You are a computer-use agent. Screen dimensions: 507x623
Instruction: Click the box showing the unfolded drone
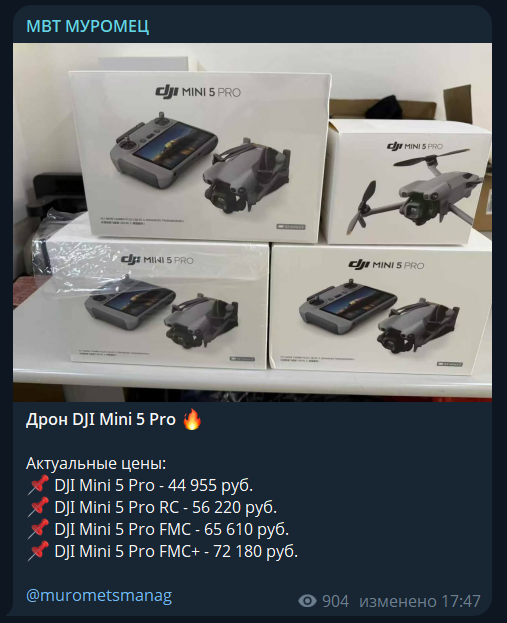click(x=405, y=182)
